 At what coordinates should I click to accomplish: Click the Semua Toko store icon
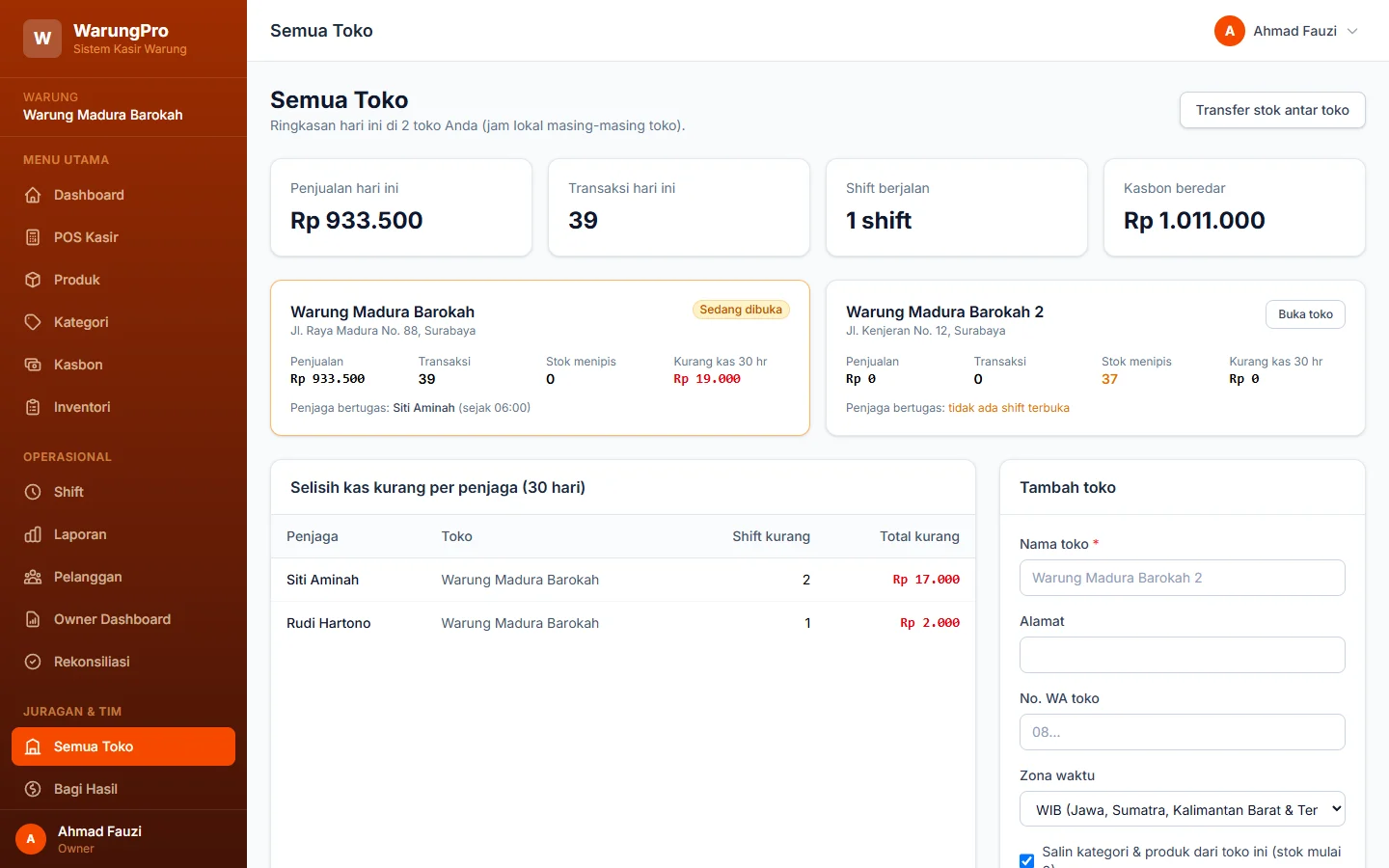pos(33,746)
